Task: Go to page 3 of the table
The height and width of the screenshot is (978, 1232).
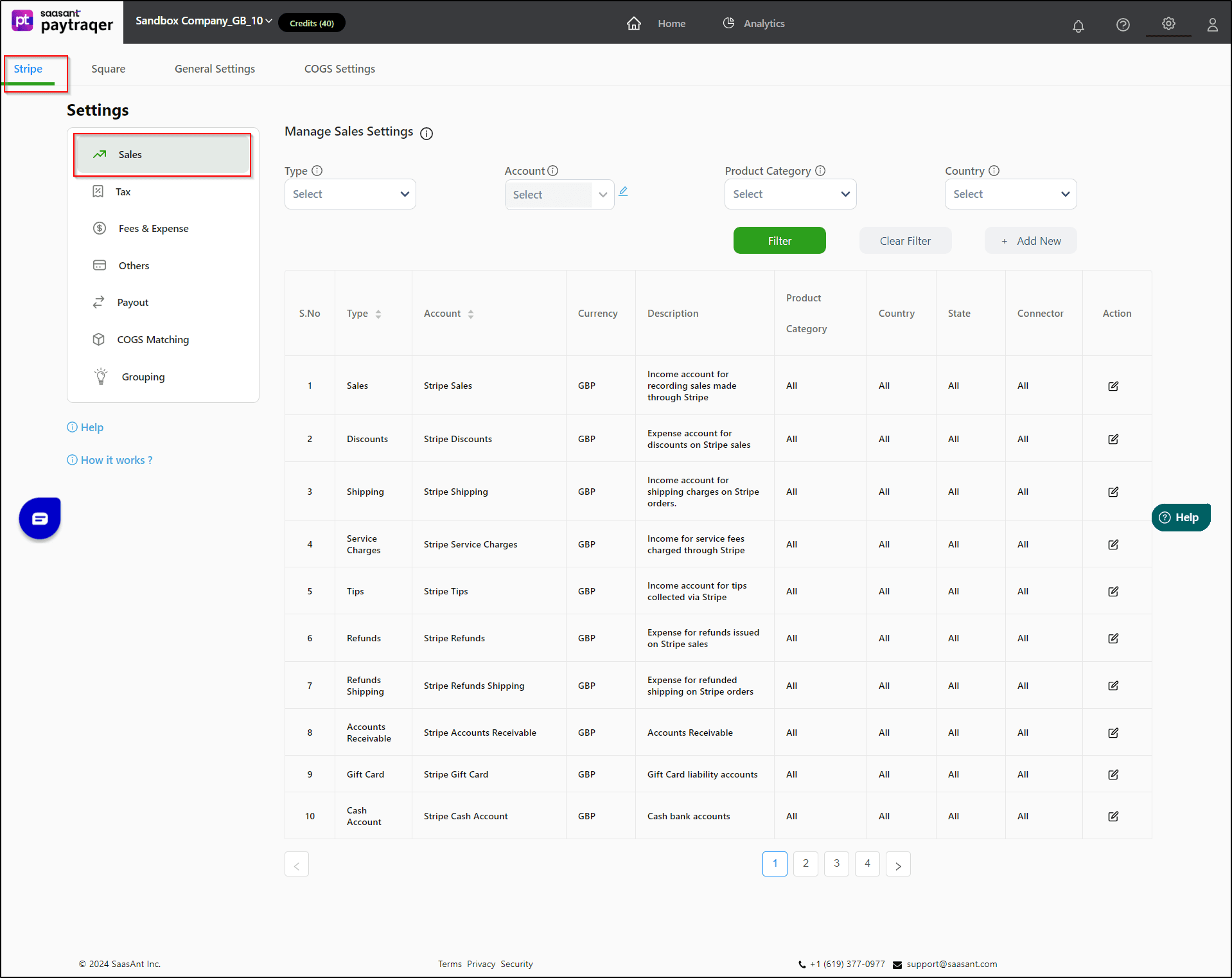Action: click(x=836, y=864)
